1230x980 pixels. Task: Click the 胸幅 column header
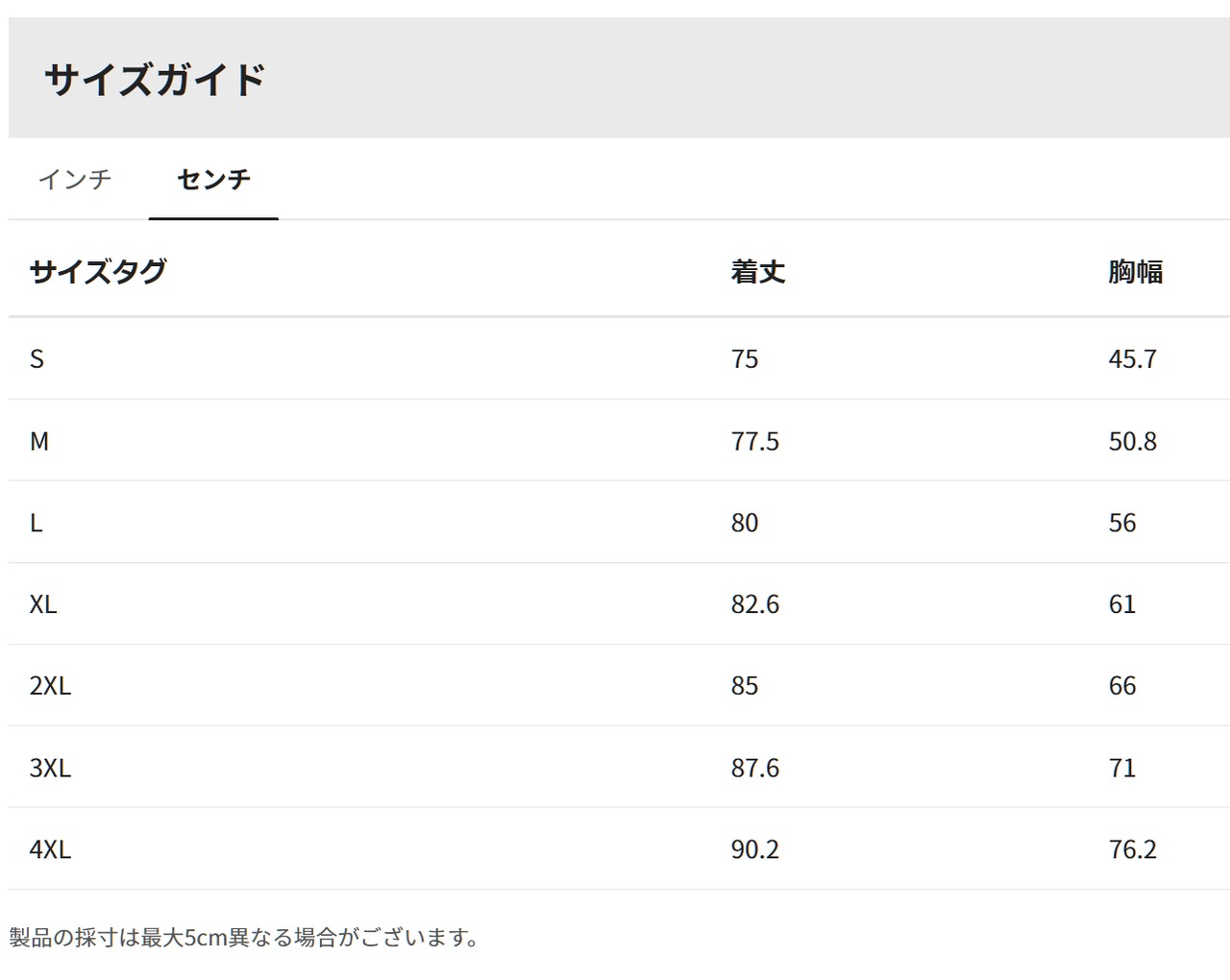1135,272
